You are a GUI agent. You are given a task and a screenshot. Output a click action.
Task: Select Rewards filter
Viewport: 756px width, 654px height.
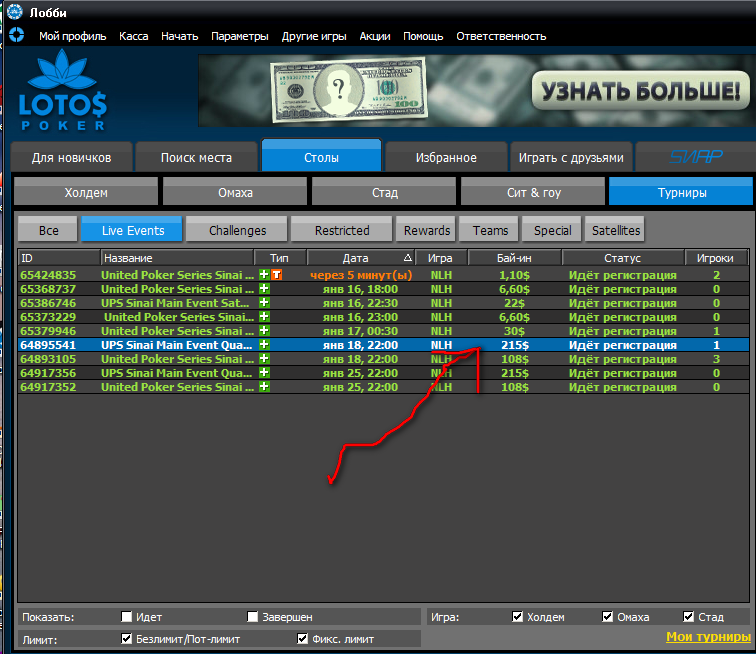(426, 230)
